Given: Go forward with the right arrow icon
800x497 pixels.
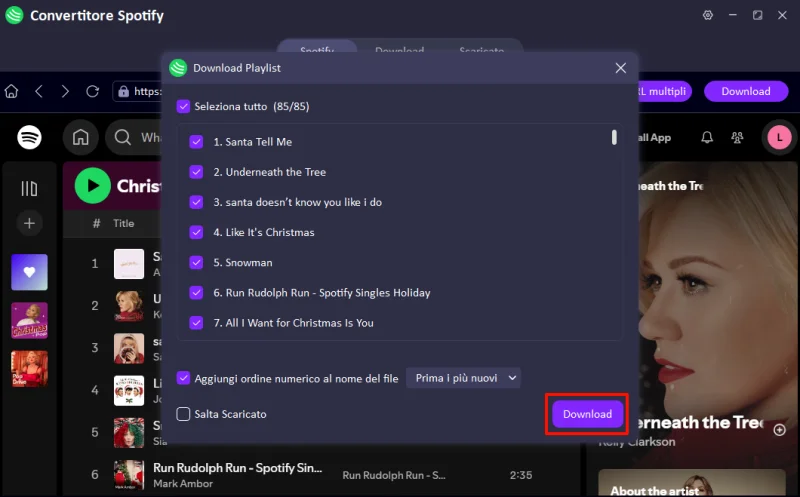Looking at the screenshot, I should (x=65, y=91).
